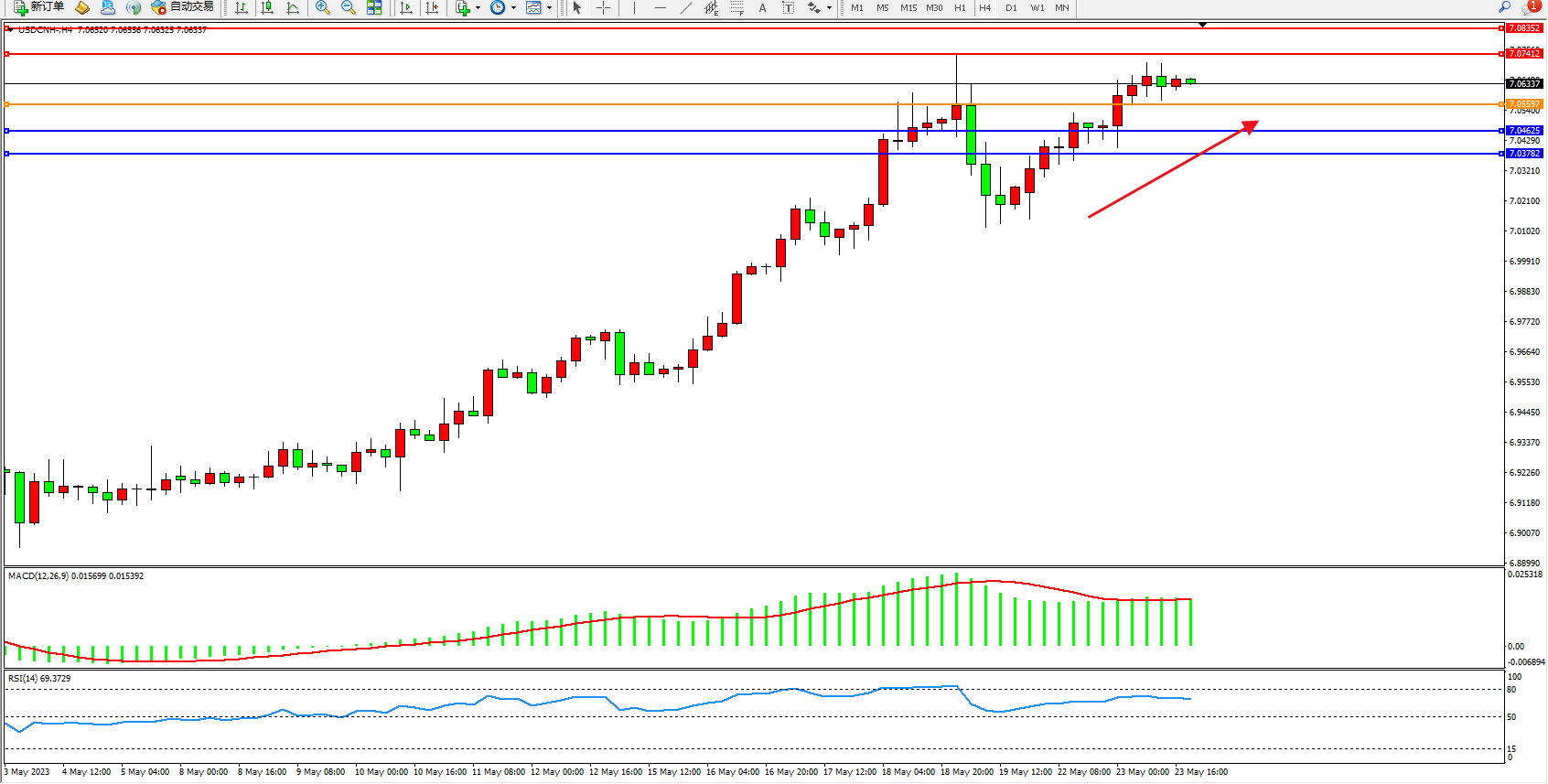Screen dimensions: 1548x784
Task: Toggle auto scroll to latest bar
Action: pos(406,7)
